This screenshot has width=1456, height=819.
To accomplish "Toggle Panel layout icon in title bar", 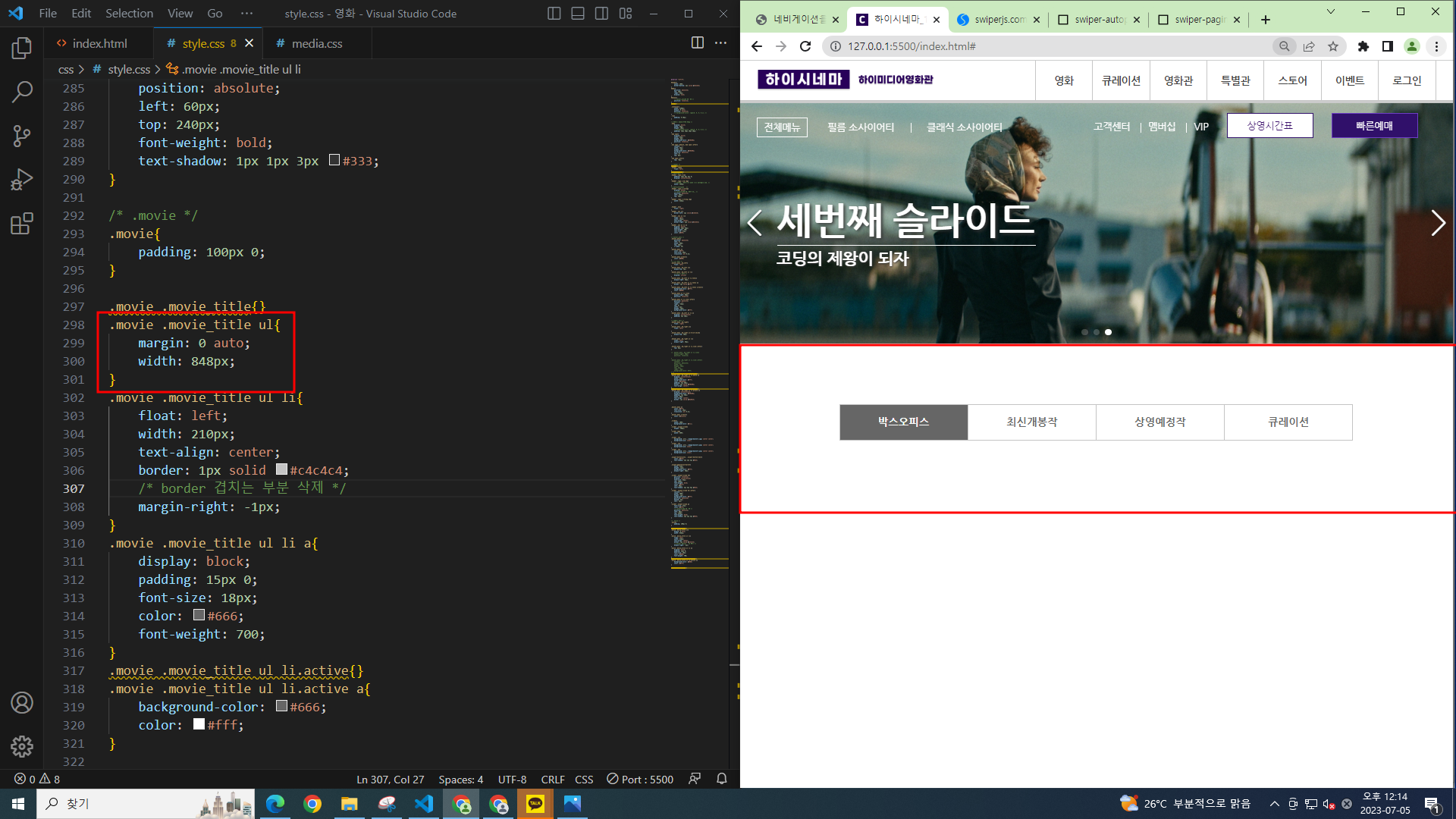I will click(x=578, y=14).
